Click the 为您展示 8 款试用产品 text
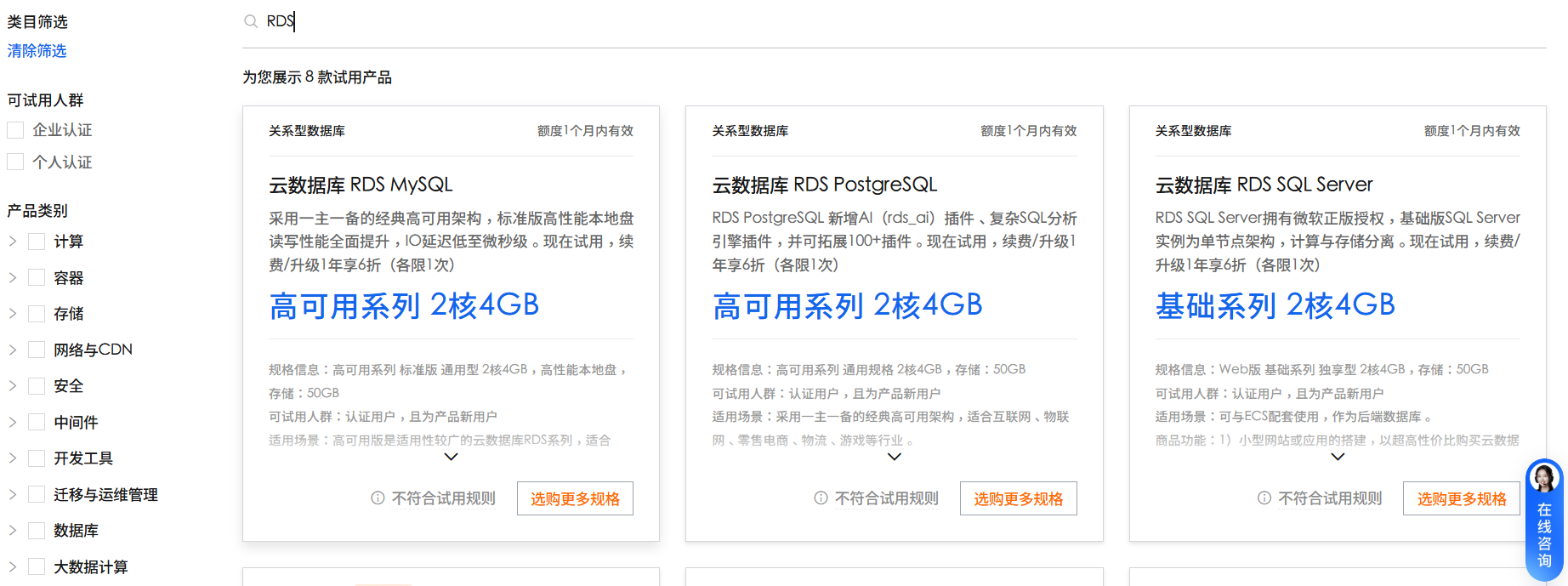This screenshot has width=1568, height=586. point(317,77)
